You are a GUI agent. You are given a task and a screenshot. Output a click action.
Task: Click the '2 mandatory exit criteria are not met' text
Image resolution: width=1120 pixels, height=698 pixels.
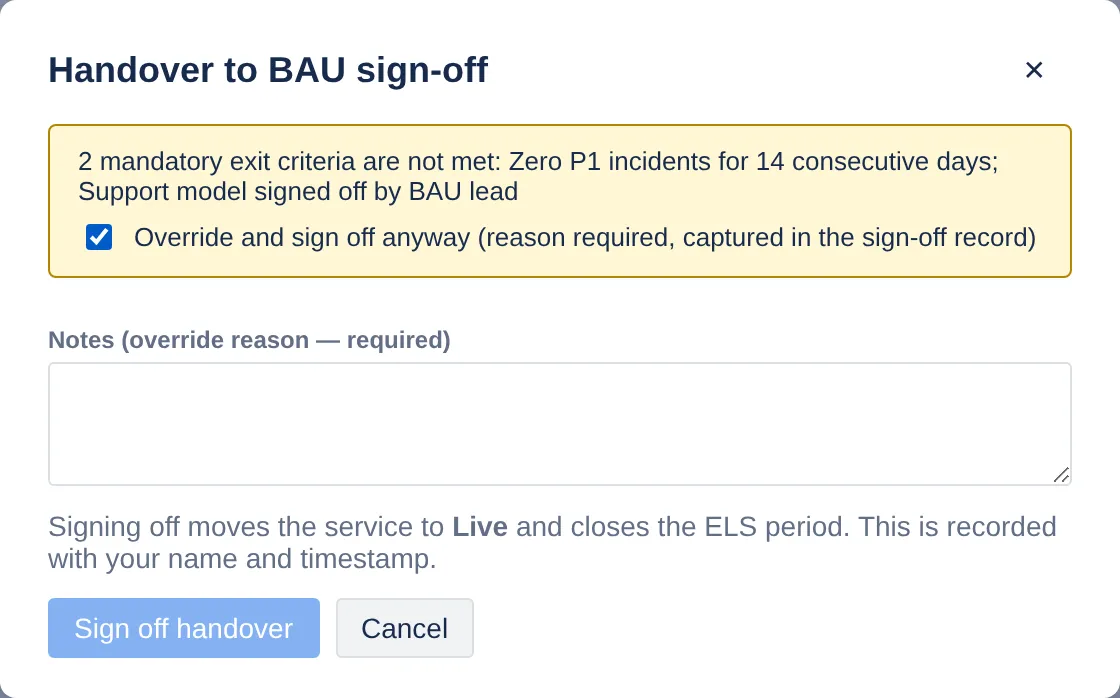pyautogui.click(x=289, y=161)
